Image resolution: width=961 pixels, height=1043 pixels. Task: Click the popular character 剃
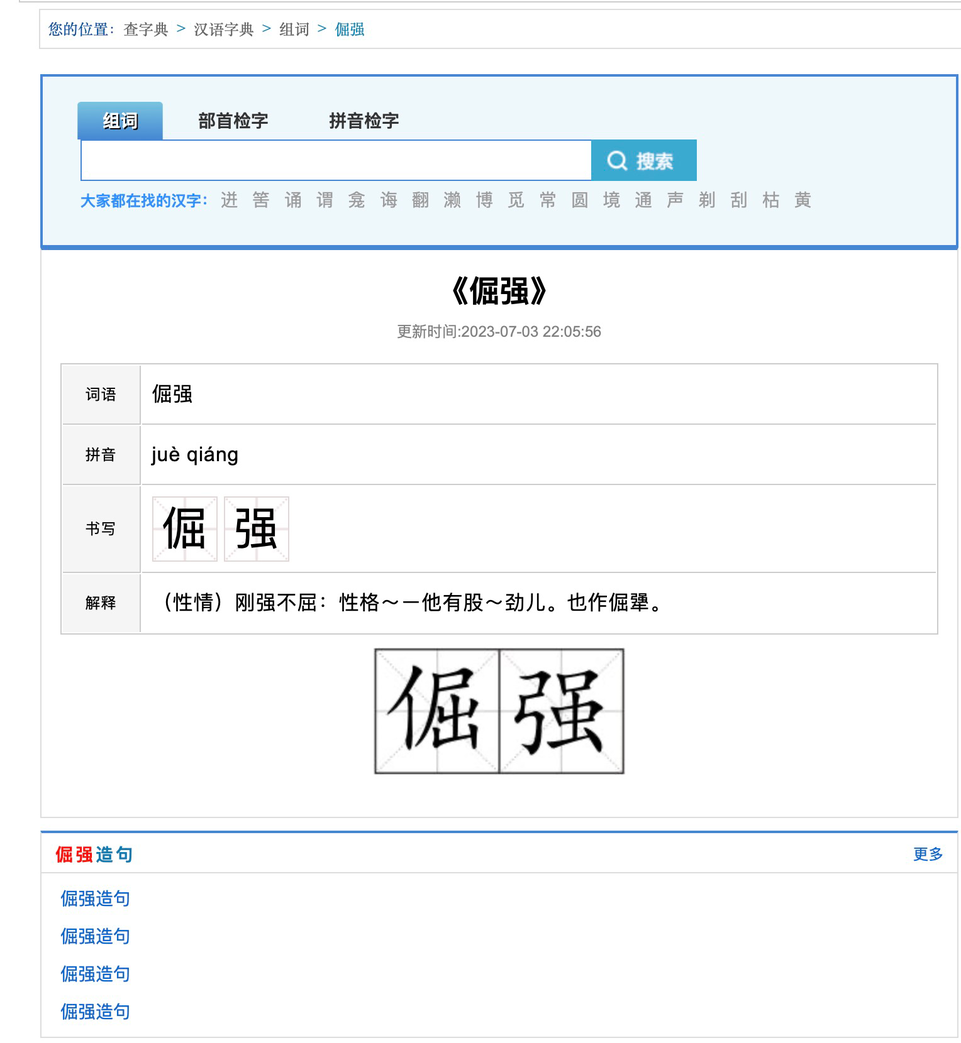(x=707, y=200)
